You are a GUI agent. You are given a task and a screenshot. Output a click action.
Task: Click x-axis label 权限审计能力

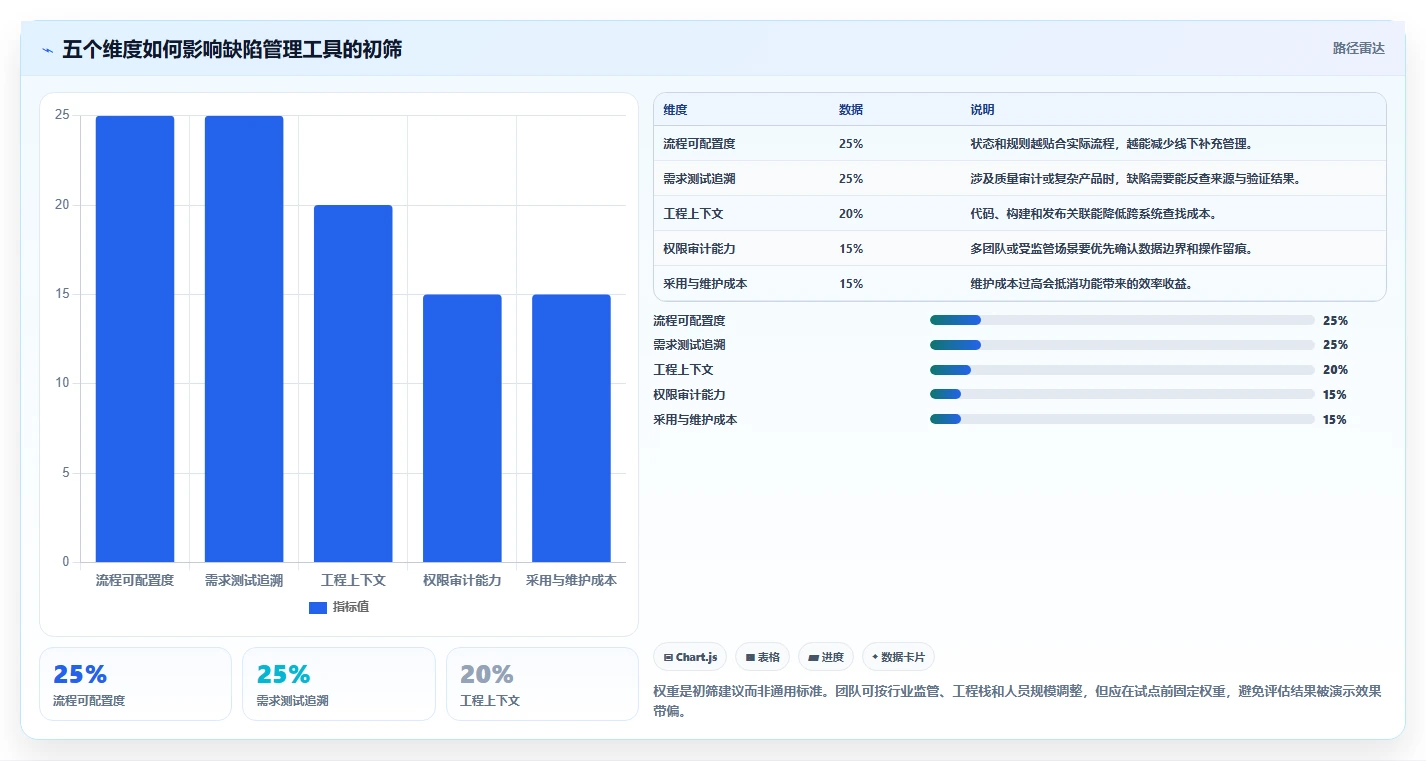click(462, 580)
